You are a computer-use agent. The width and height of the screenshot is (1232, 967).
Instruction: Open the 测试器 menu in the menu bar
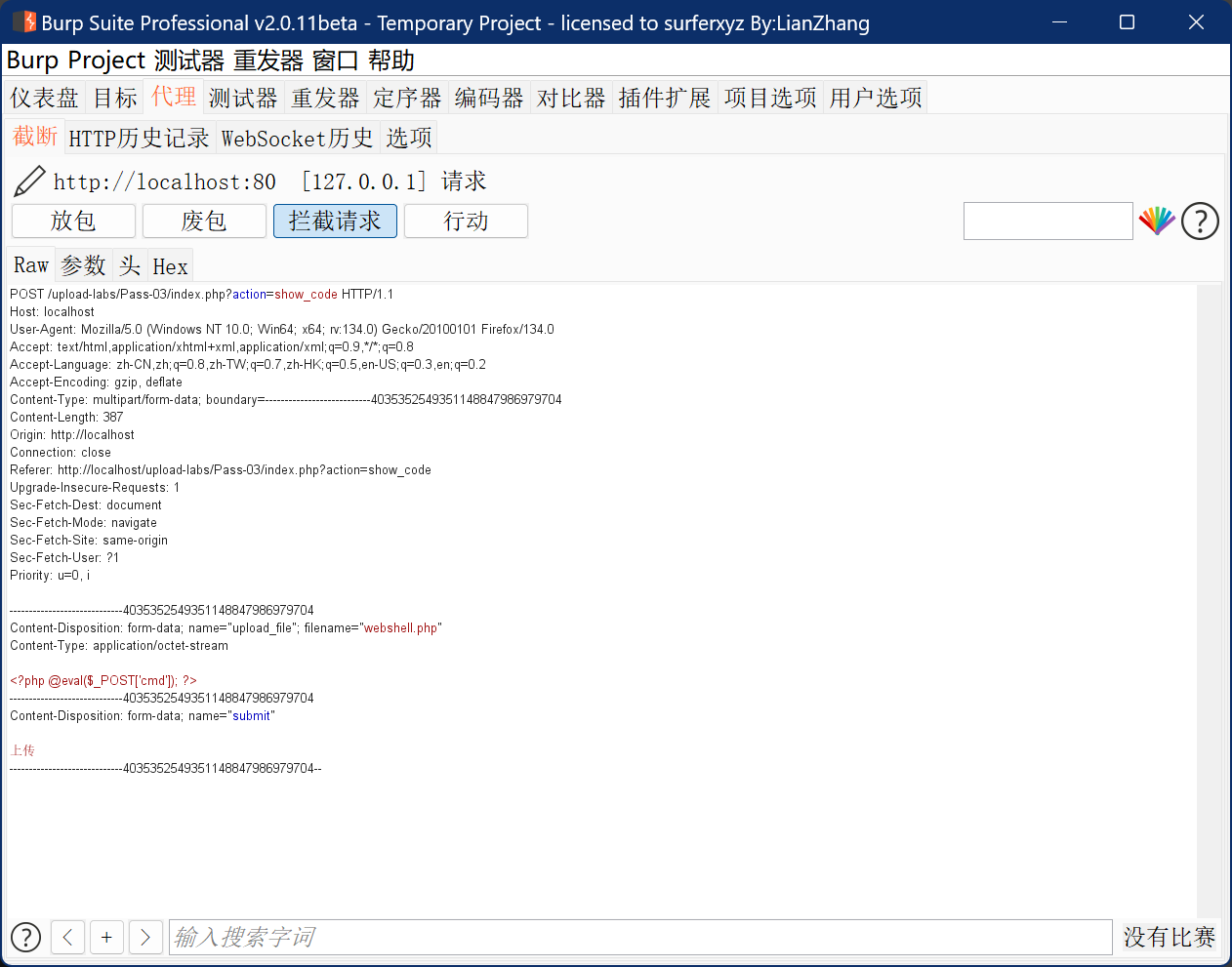click(189, 60)
